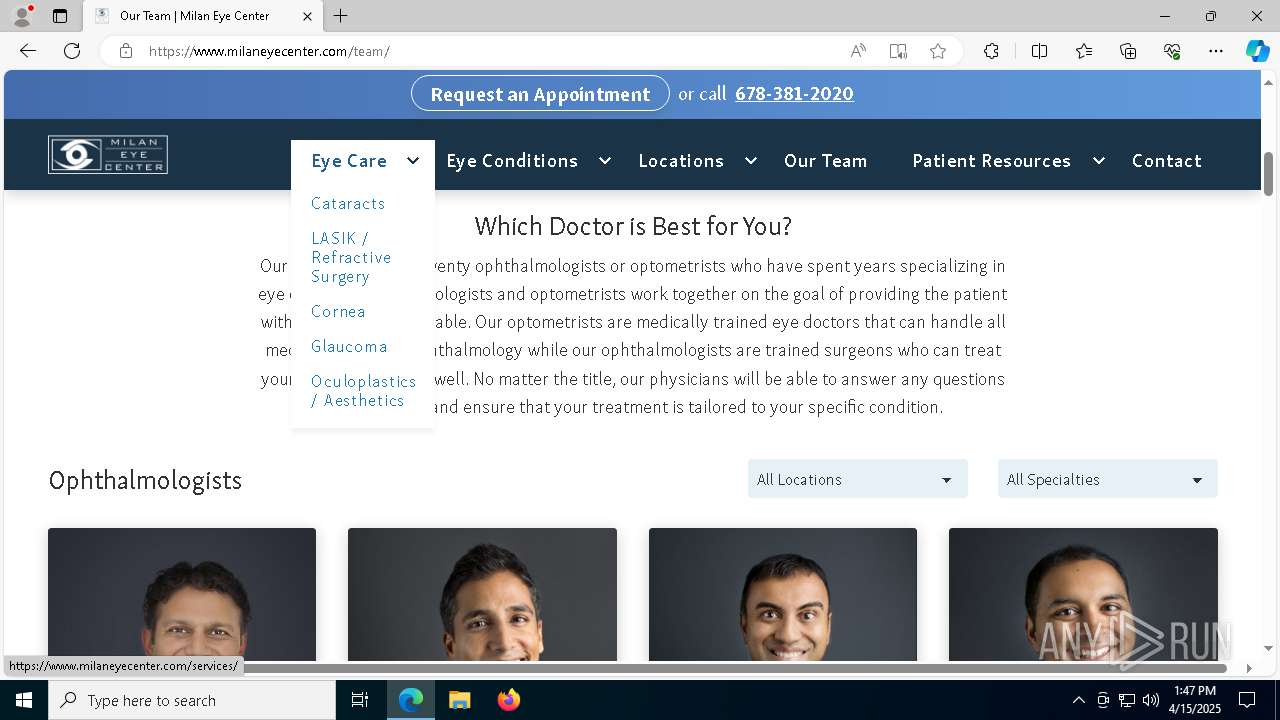Image resolution: width=1280 pixels, height=720 pixels.
Task: Click the Milan Eye Center logo
Action: [x=108, y=155]
